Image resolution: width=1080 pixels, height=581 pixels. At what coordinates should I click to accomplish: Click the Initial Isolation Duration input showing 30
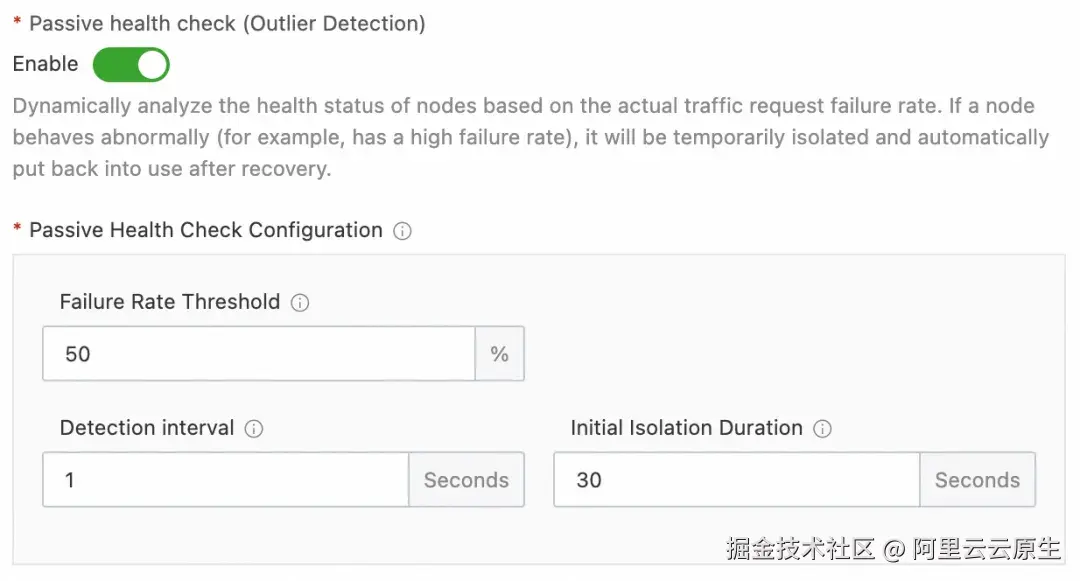click(x=736, y=480)
